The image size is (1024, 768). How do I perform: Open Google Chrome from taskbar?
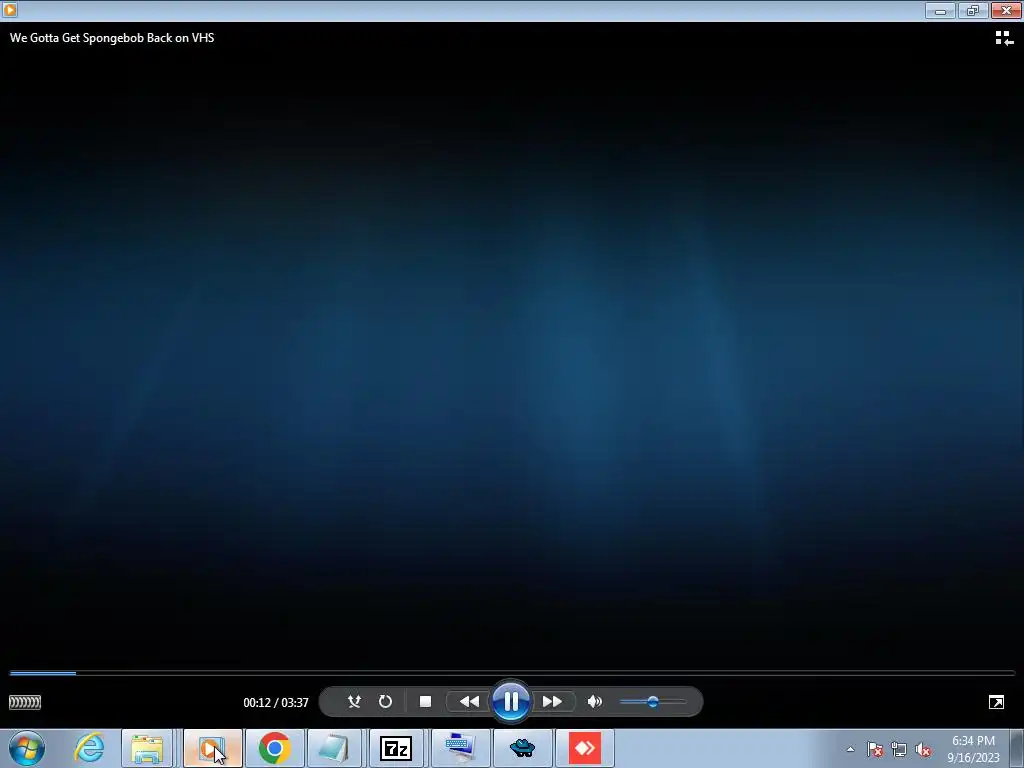point(274,748)
